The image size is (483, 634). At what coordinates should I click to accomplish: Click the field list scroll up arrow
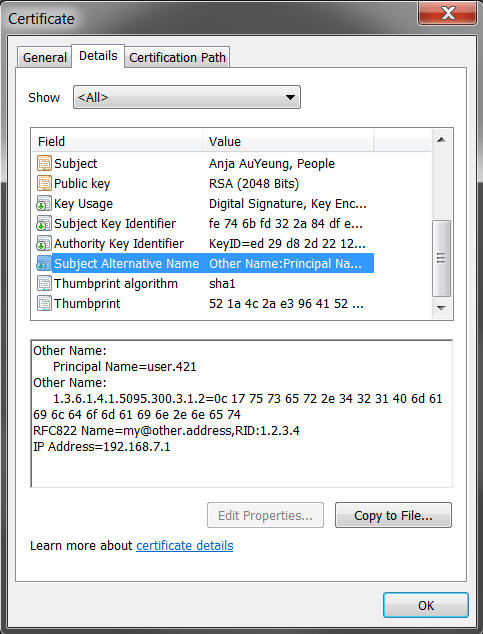pos(441,140)
